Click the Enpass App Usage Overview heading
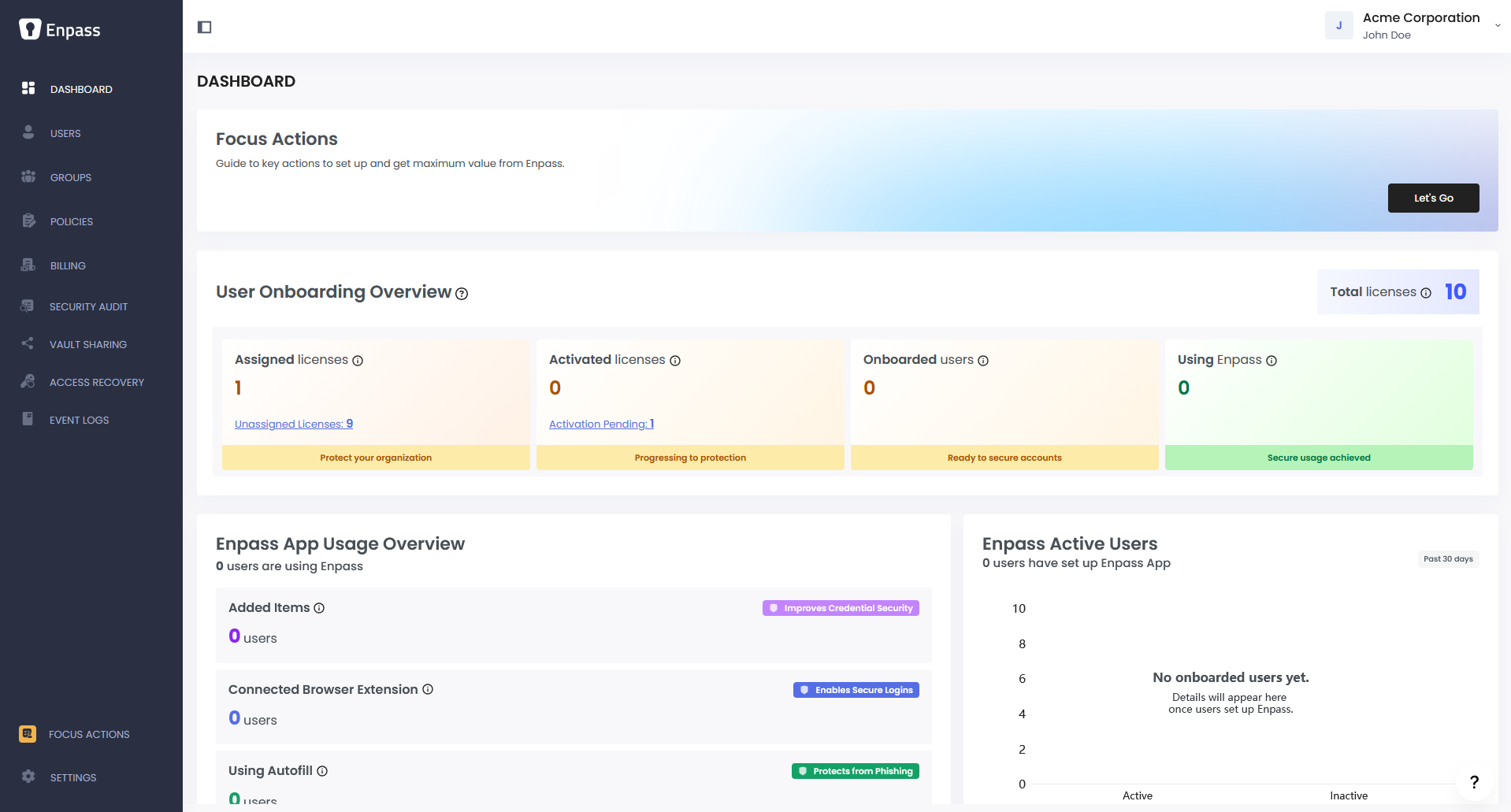The height and width of the screenshot is (812, 1511). click(x=340, y=544)
